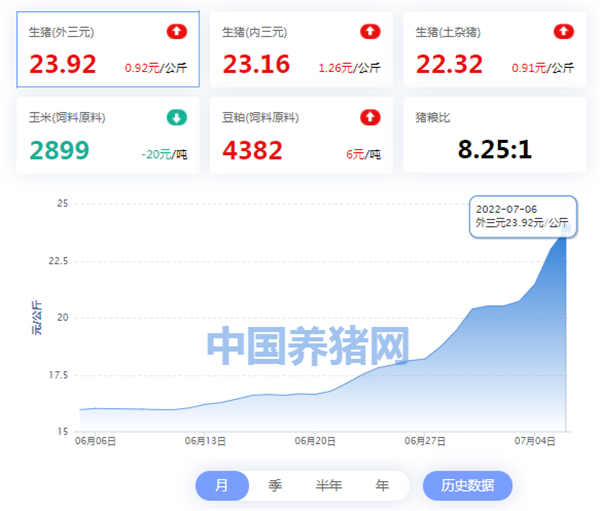Select the 生猪(外三元) price card

click(x=108, y=49)
